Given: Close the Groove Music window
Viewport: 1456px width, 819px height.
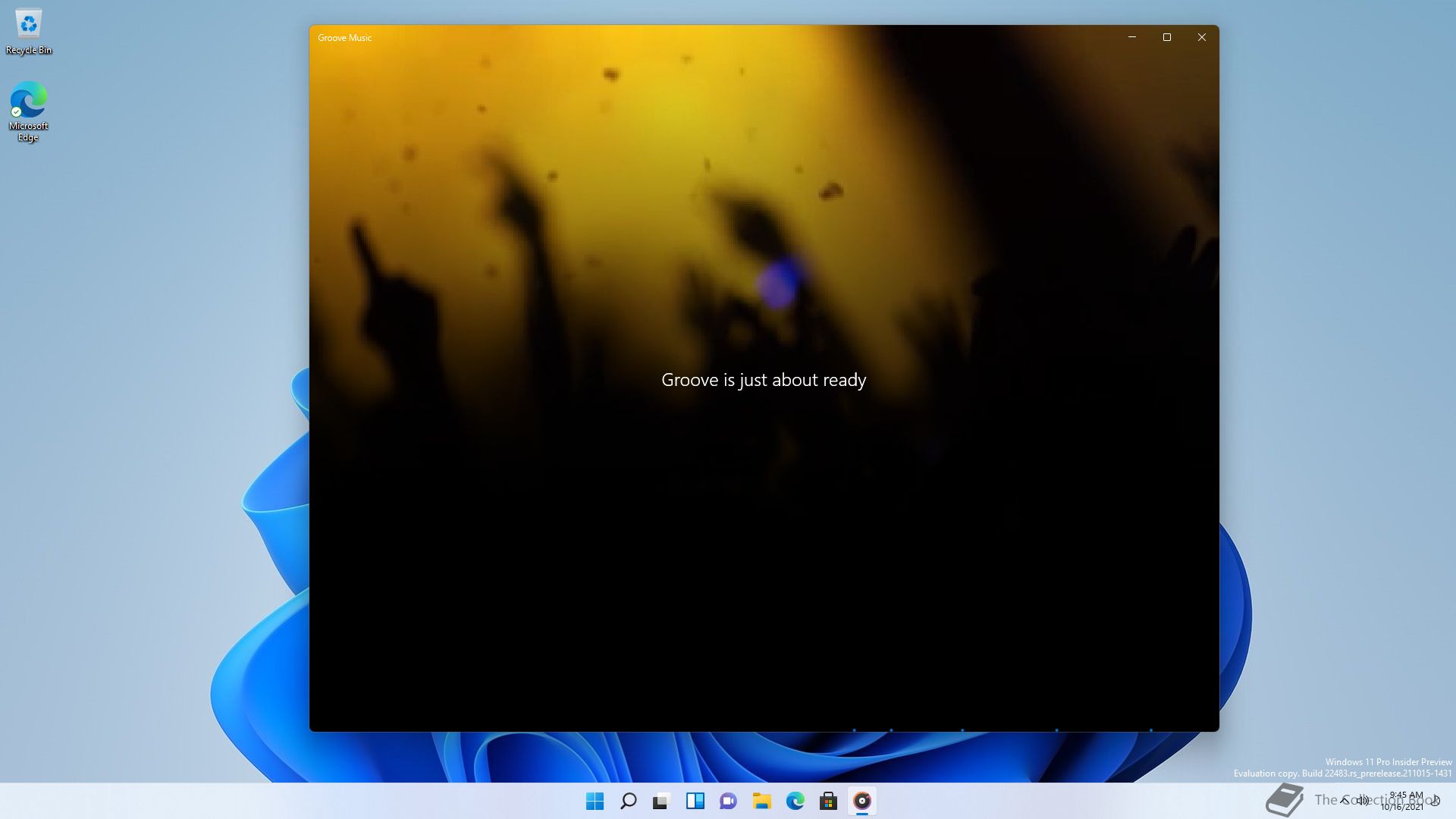Looking at the screenshot, I should [x=1202, y=37].
